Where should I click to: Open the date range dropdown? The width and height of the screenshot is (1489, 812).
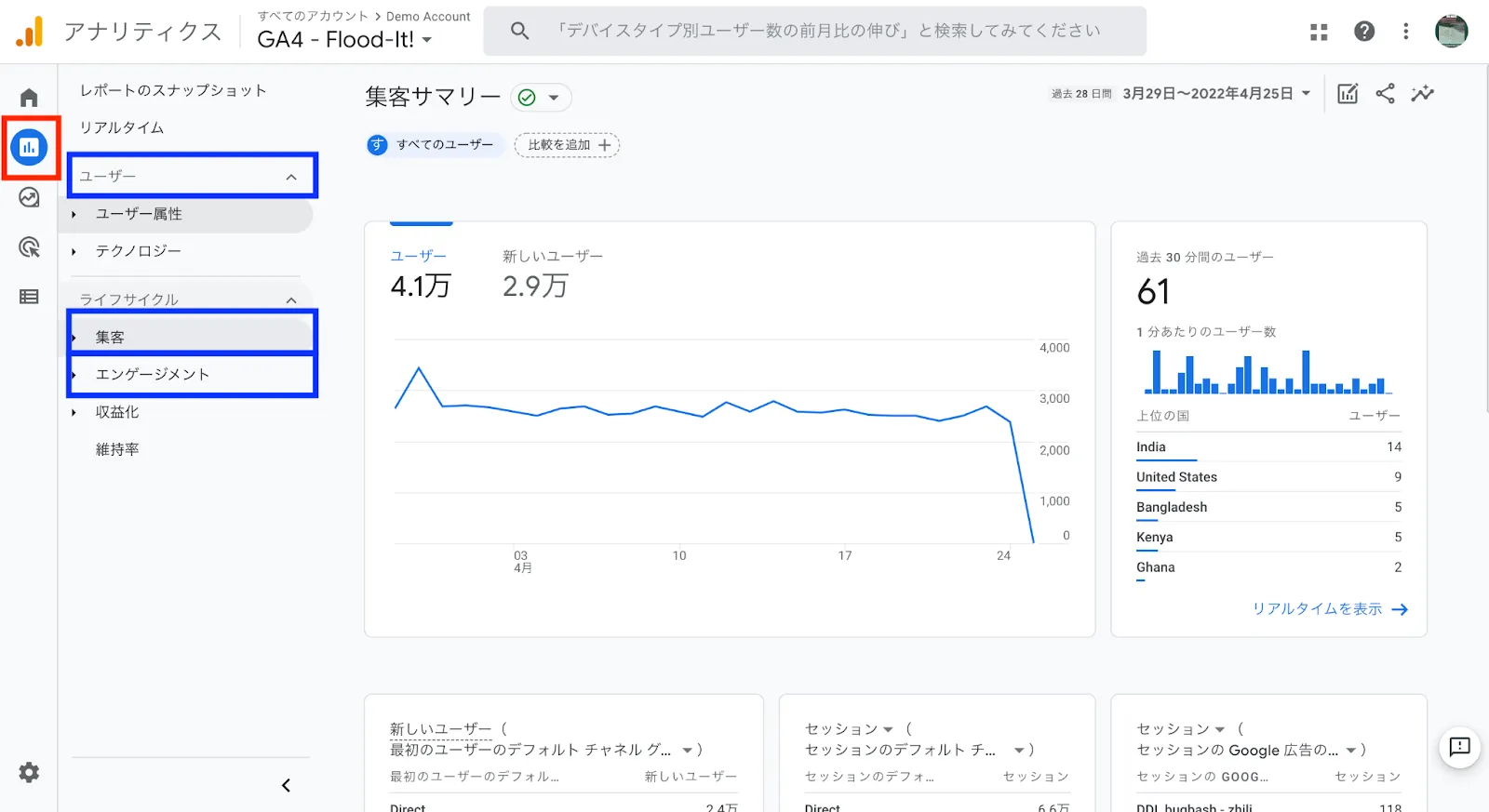(x=1217, y=93)
